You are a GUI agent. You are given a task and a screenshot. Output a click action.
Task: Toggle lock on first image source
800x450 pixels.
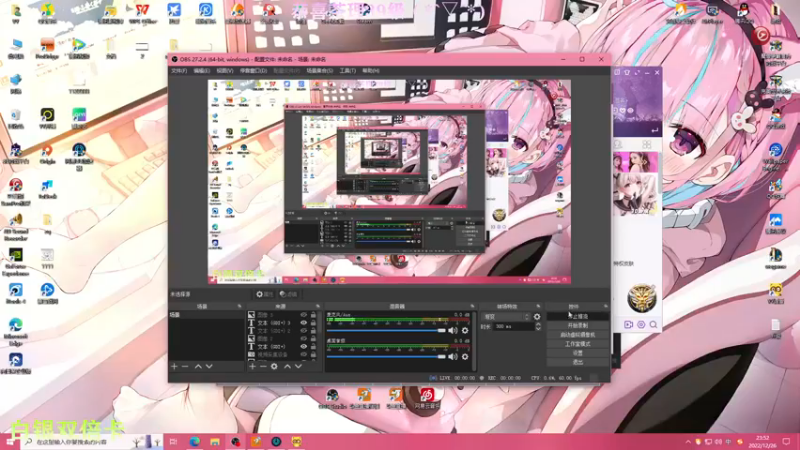(313, 315)
